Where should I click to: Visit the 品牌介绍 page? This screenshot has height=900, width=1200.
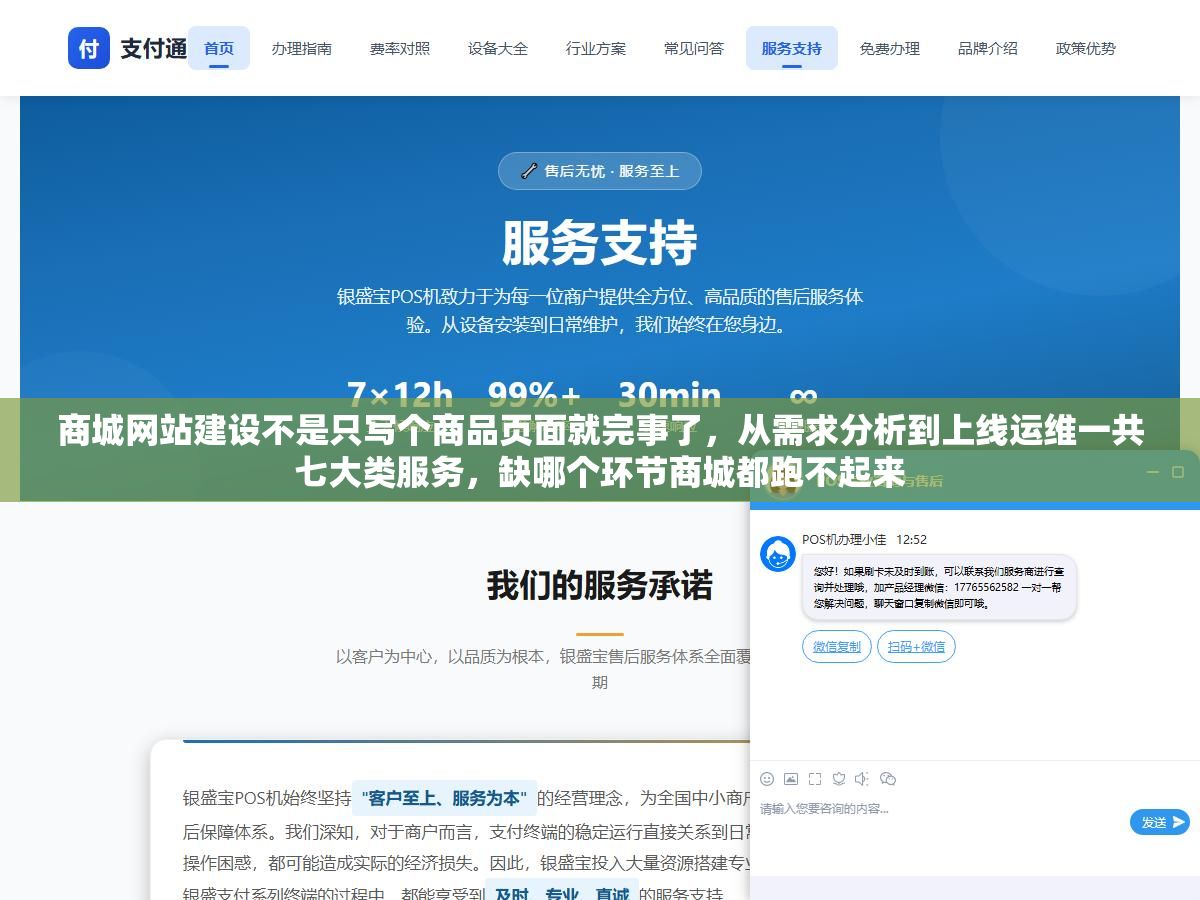pos(988,48)
